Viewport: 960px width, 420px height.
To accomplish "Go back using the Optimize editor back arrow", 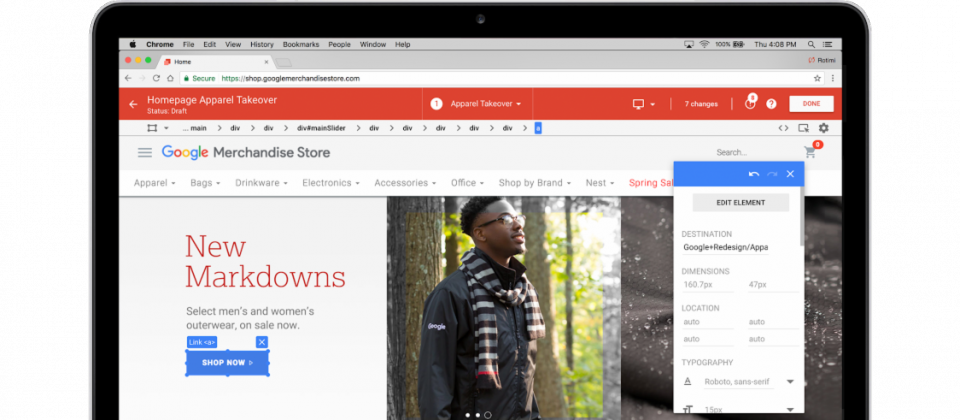I will coord(133,104).
